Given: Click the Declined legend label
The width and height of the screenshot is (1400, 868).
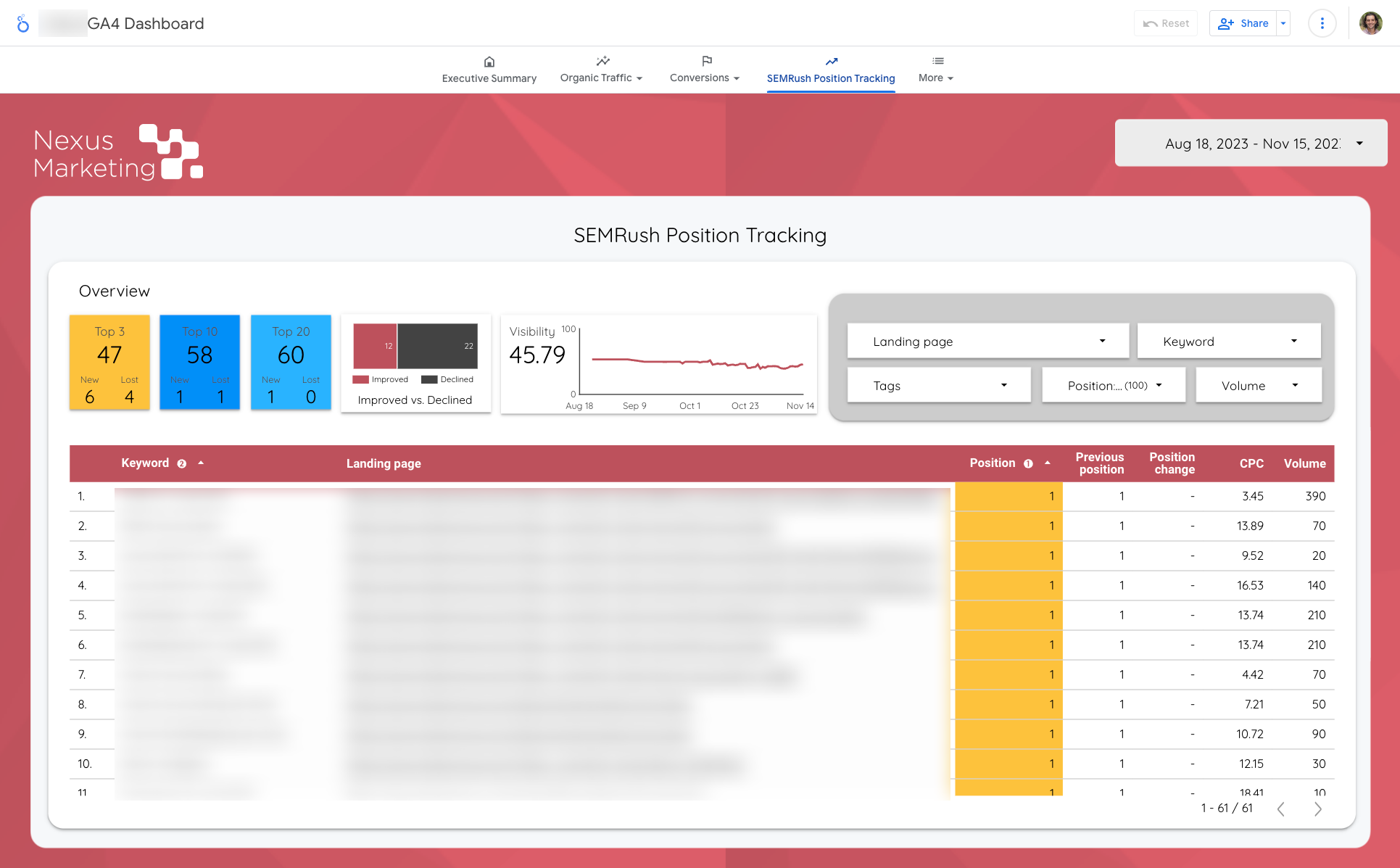Looking at the screenshot, I should pos(457,379).
